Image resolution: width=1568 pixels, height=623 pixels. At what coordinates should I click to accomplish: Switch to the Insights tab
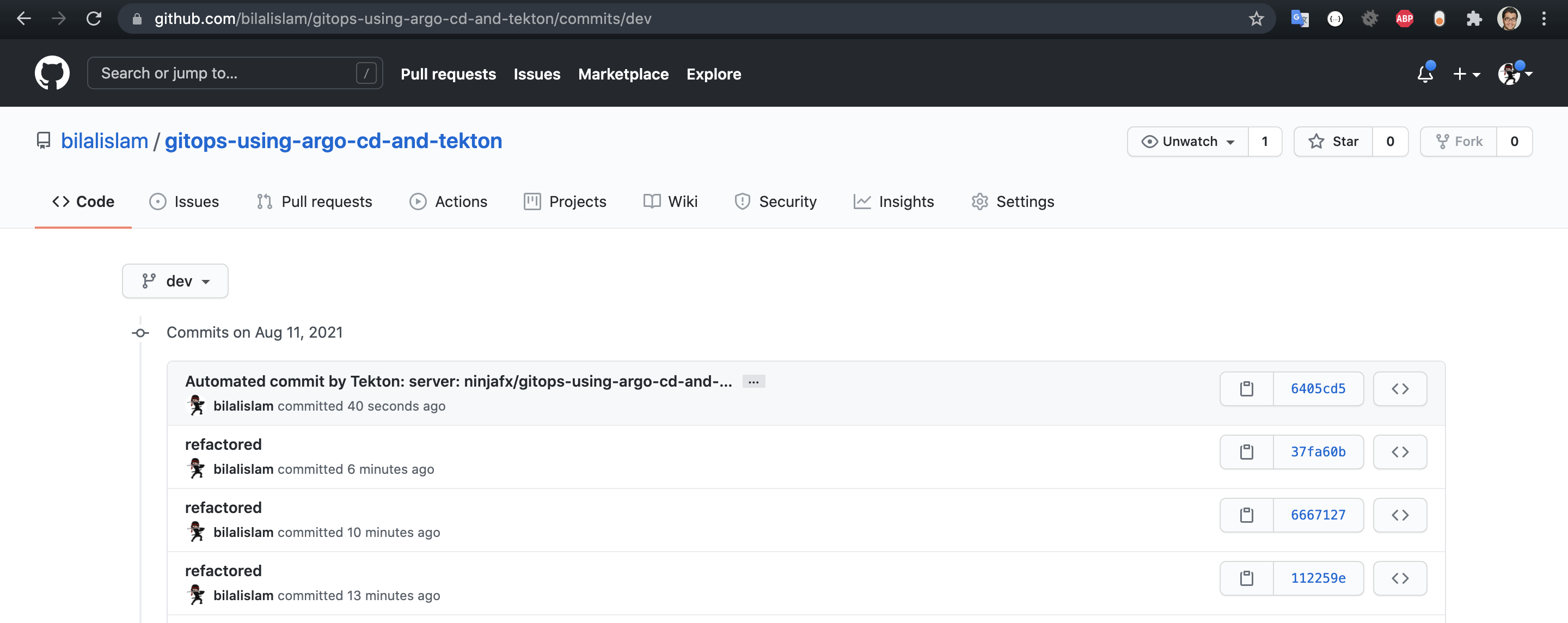pyautogui.click(x=893, y=201)
